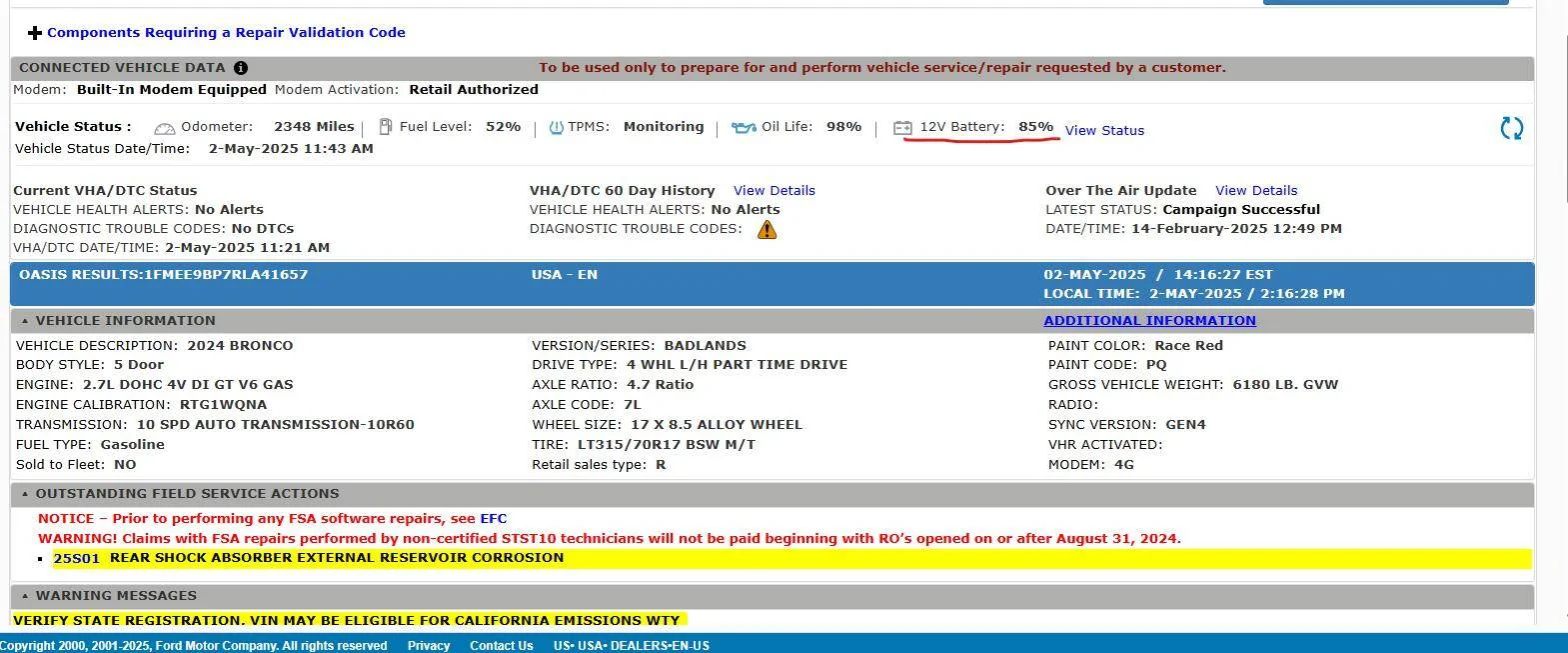View Details of Over The Air Update
The image size is (1568, 653).
coord(1256,190)
